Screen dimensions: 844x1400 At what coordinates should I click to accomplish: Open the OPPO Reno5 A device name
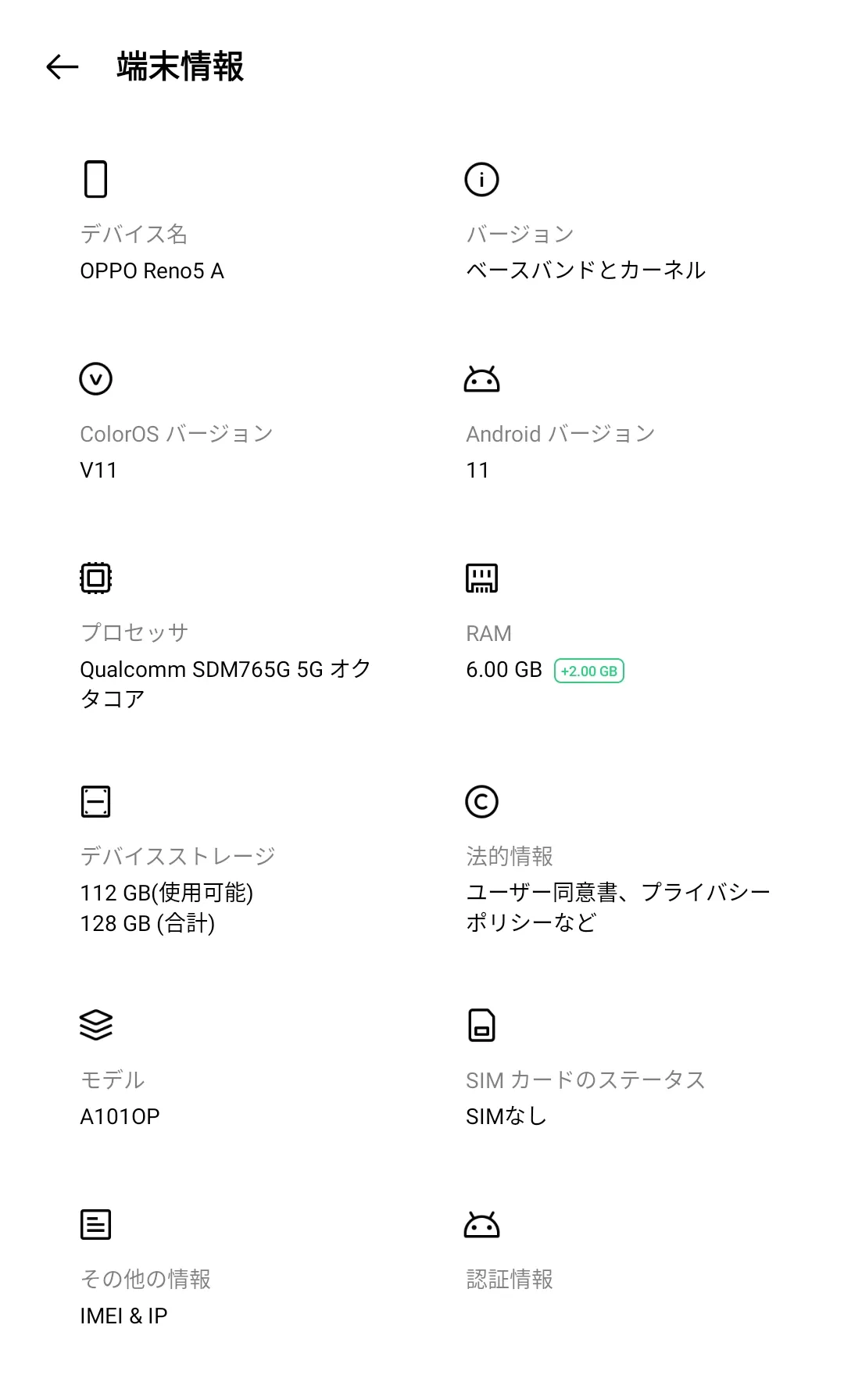152,271
